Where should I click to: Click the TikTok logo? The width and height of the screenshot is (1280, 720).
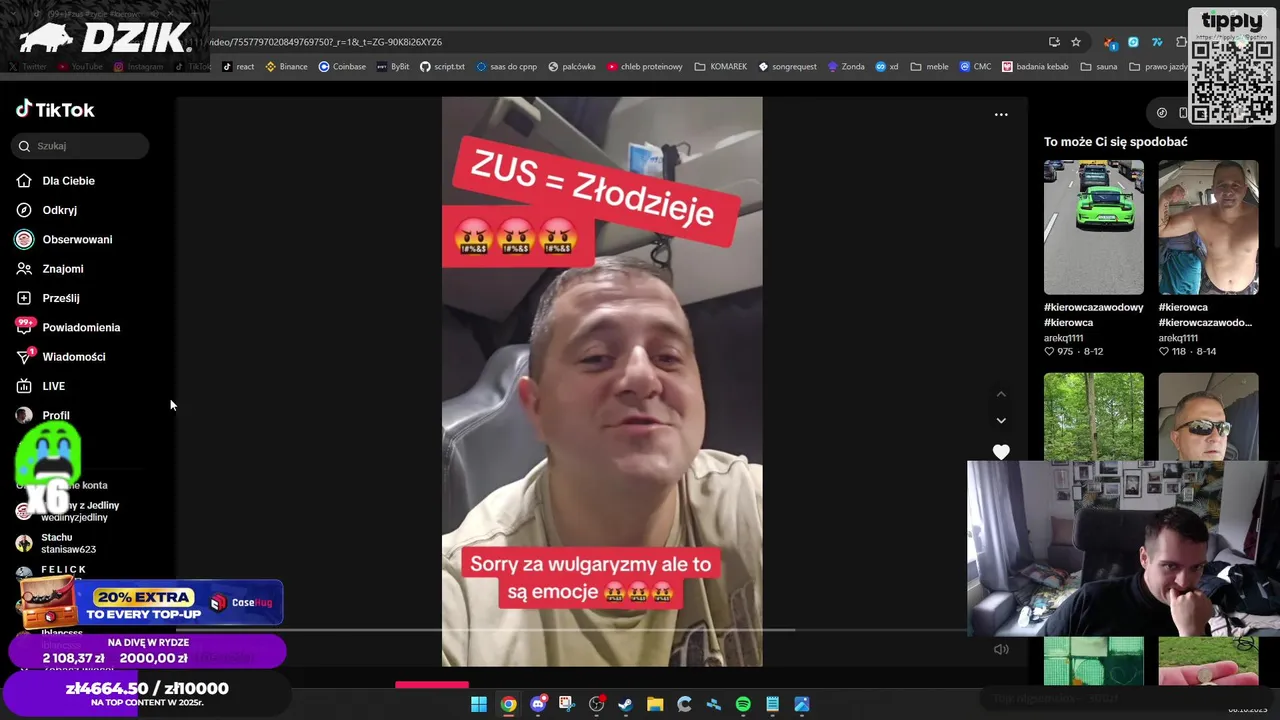tap(55, 110)
